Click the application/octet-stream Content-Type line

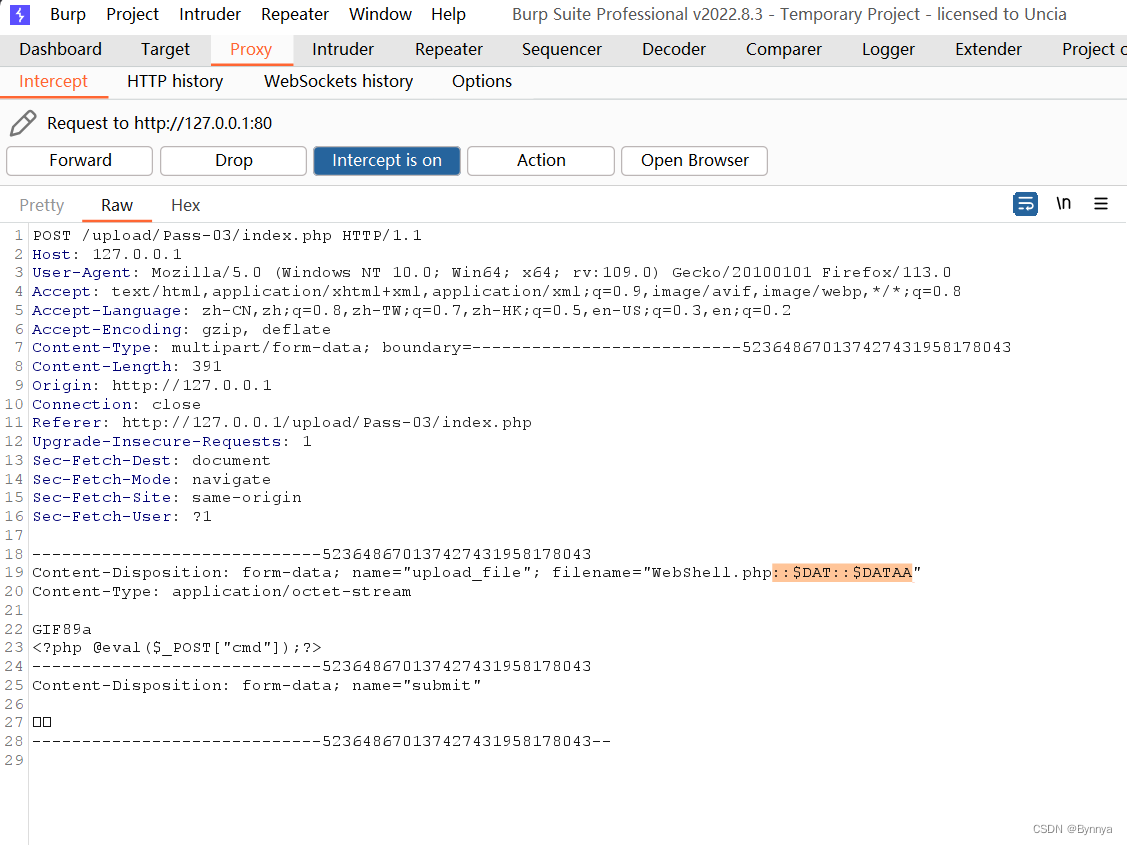pos(221,591)
